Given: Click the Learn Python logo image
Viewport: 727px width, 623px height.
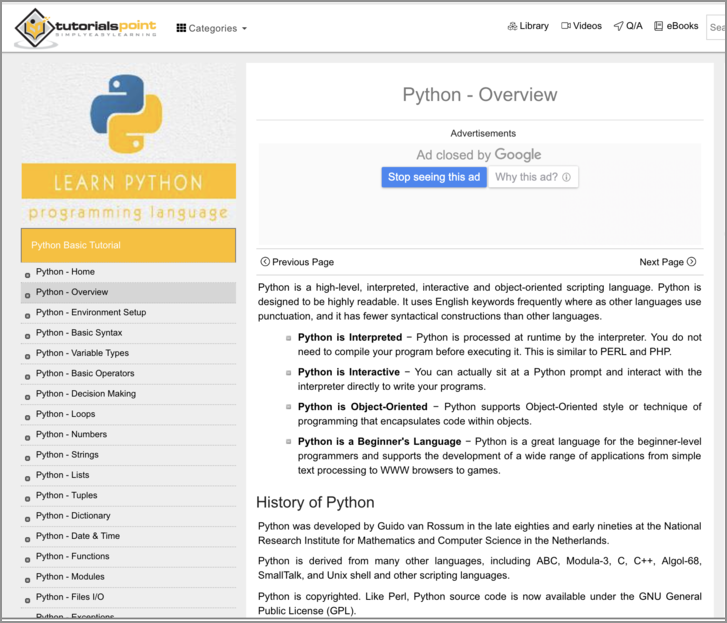Looking at the screenshot, I should pos(128,143).
